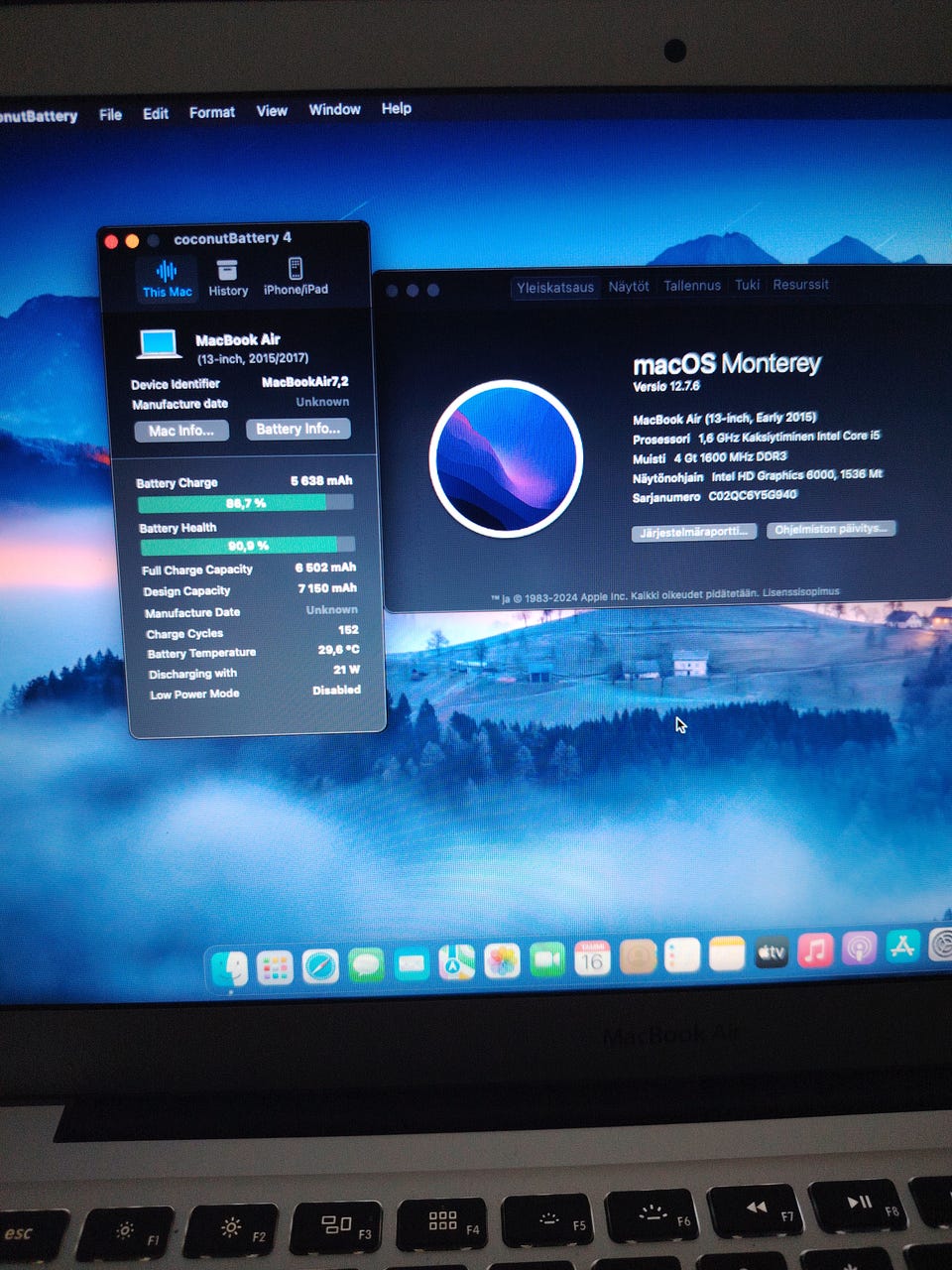Open Messages app in the Dock

366,964
